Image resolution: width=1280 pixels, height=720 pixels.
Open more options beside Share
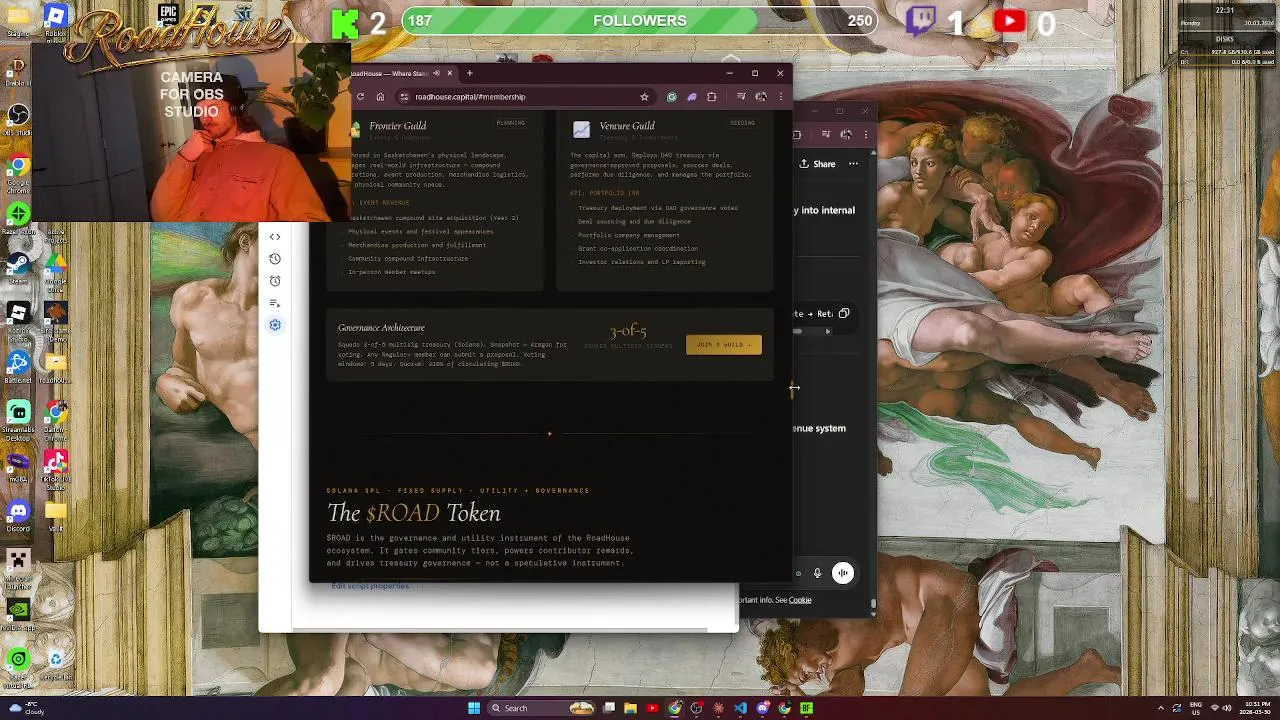point(853,164)
